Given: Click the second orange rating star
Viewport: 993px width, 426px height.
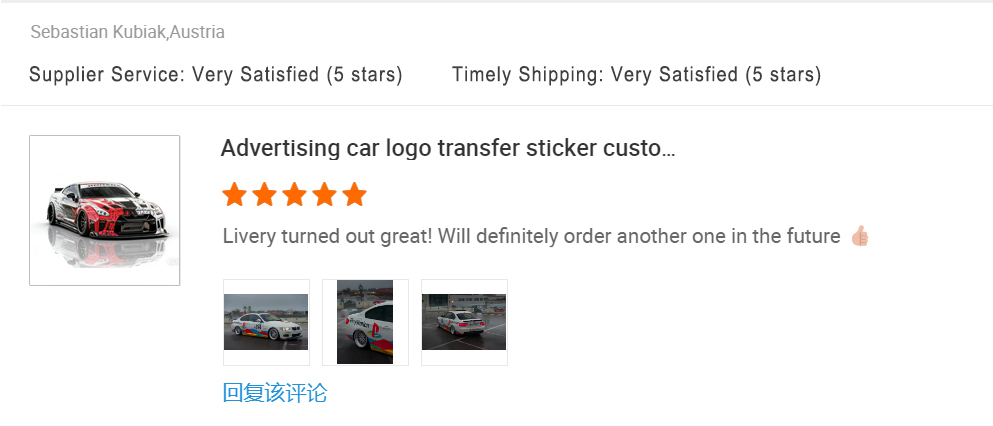Looking at the screenshot, I should 264,195.
